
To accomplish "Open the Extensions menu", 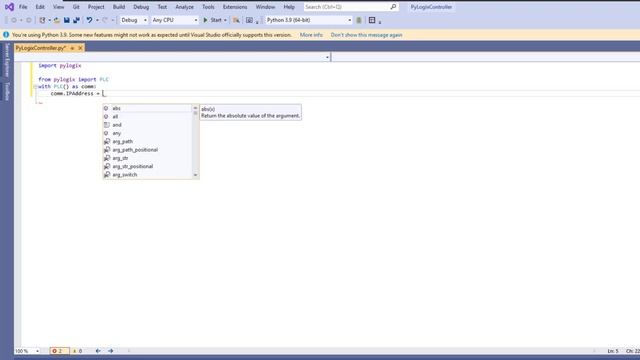I will (x=235, y=7).
